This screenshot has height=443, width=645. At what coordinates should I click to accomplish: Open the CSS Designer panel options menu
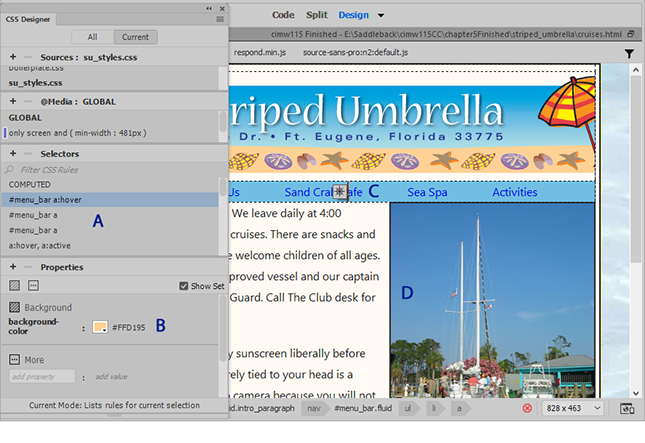tap(218, 18)
